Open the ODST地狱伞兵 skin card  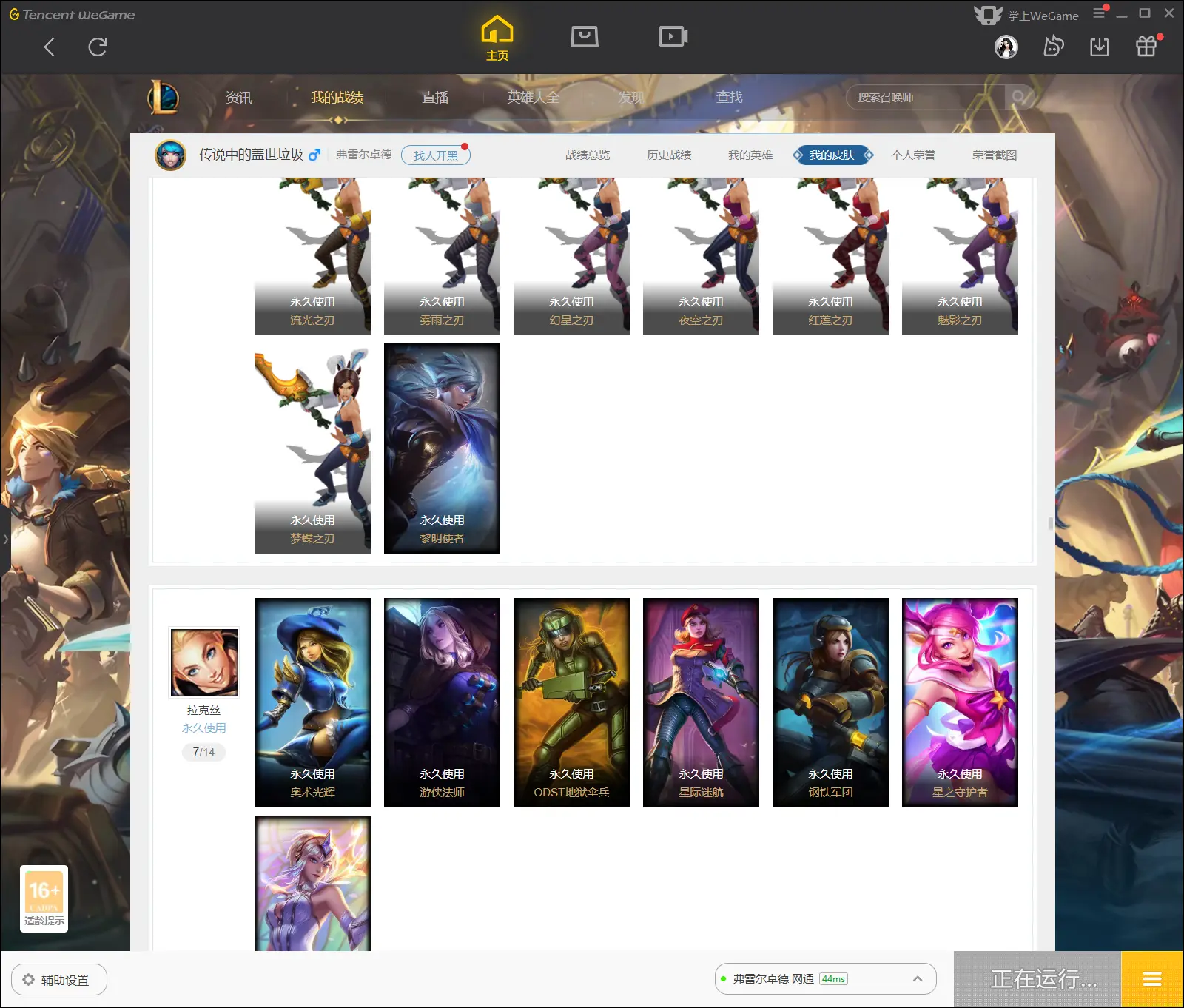click(571, 702)
